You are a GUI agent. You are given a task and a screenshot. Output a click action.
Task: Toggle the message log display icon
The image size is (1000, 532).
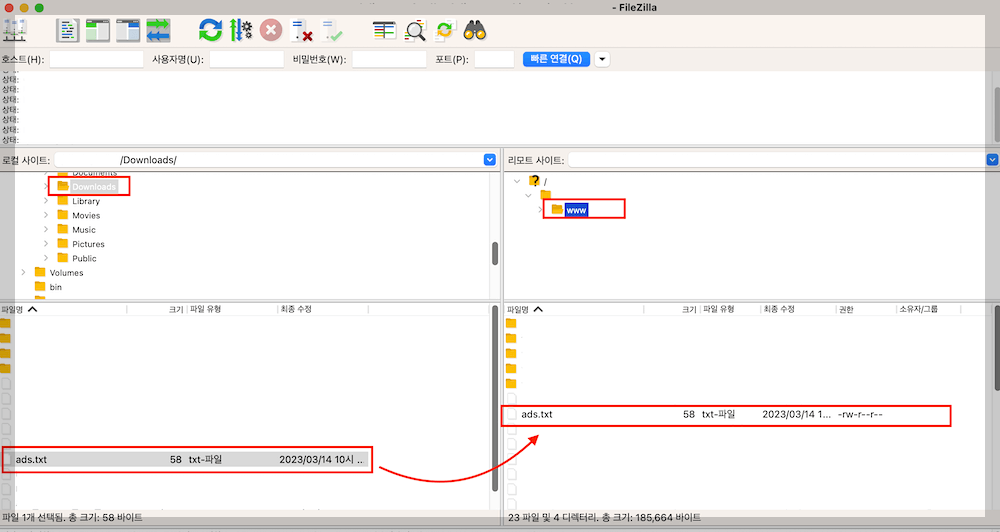[x=68, y=30]
